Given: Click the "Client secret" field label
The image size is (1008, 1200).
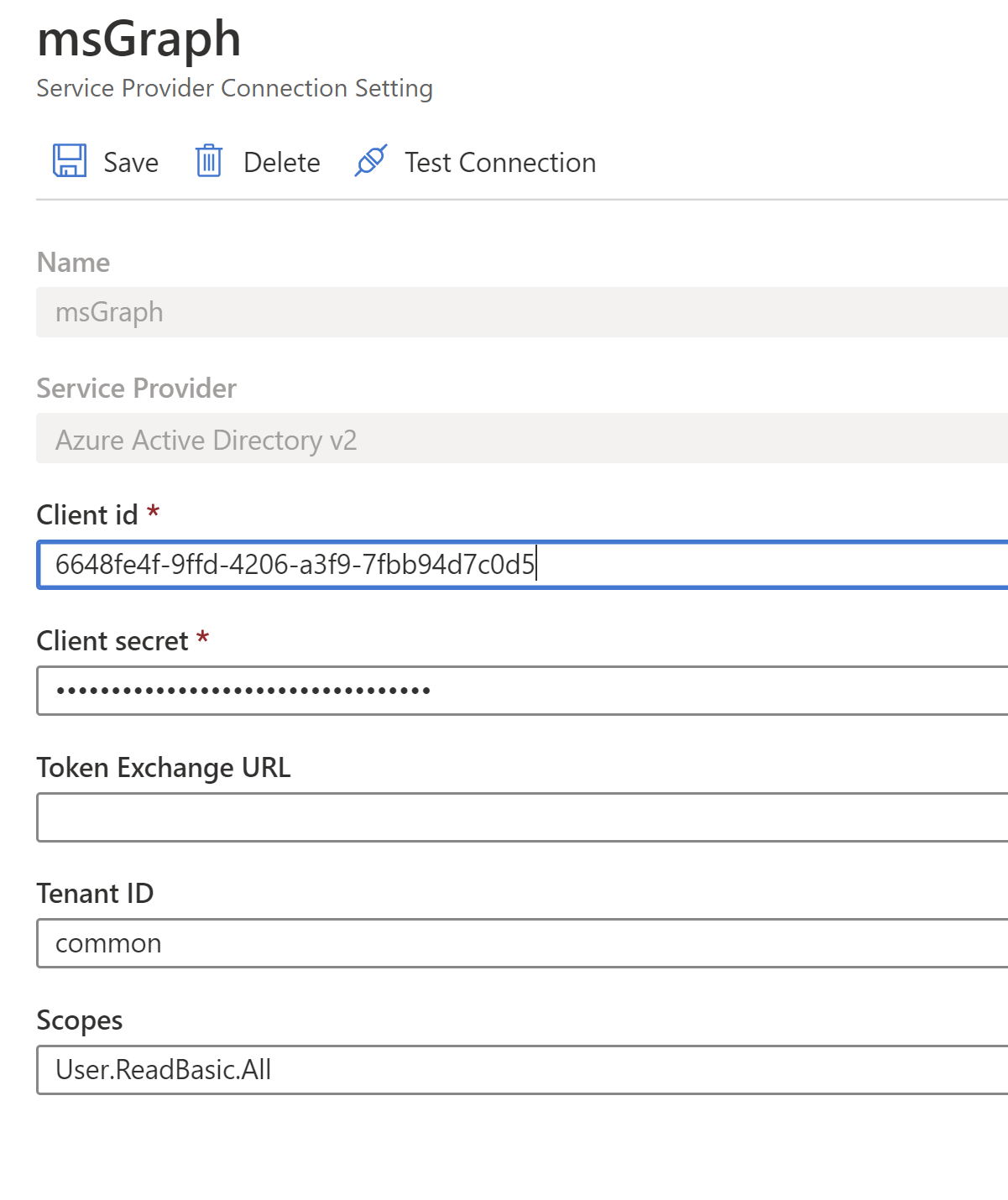Looking at the screenshot, I should point(112,640).
